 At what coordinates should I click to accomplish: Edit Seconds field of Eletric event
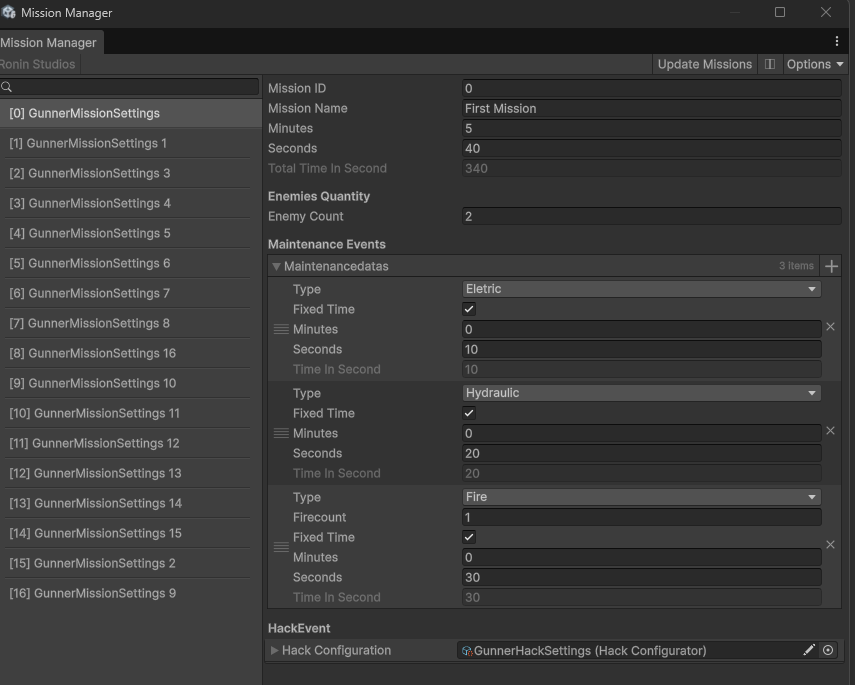pyautogui.click(x=641, y=350)
